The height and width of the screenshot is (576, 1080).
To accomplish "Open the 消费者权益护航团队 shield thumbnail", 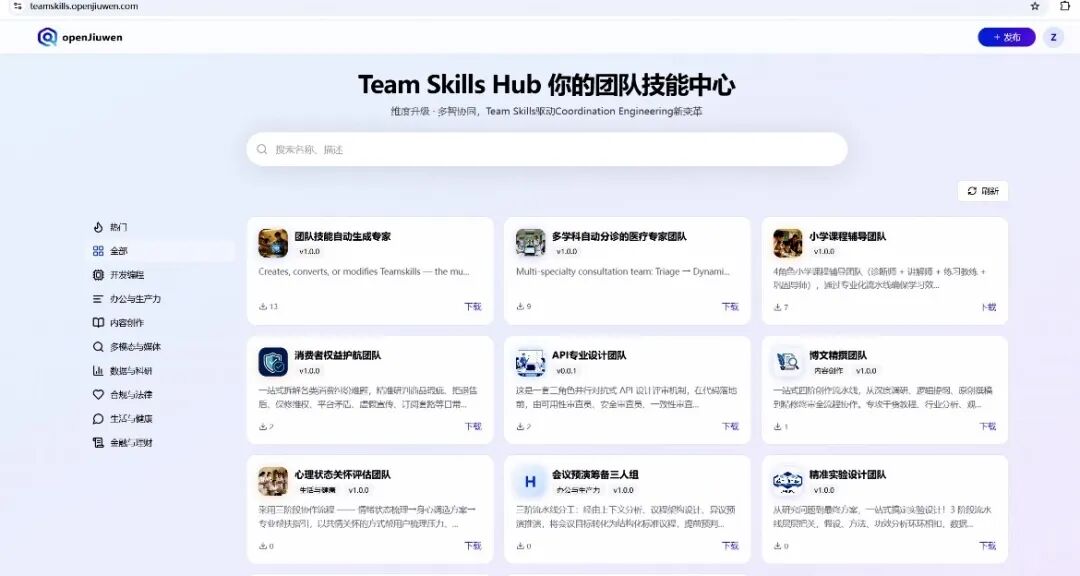I will pos(273,363).
